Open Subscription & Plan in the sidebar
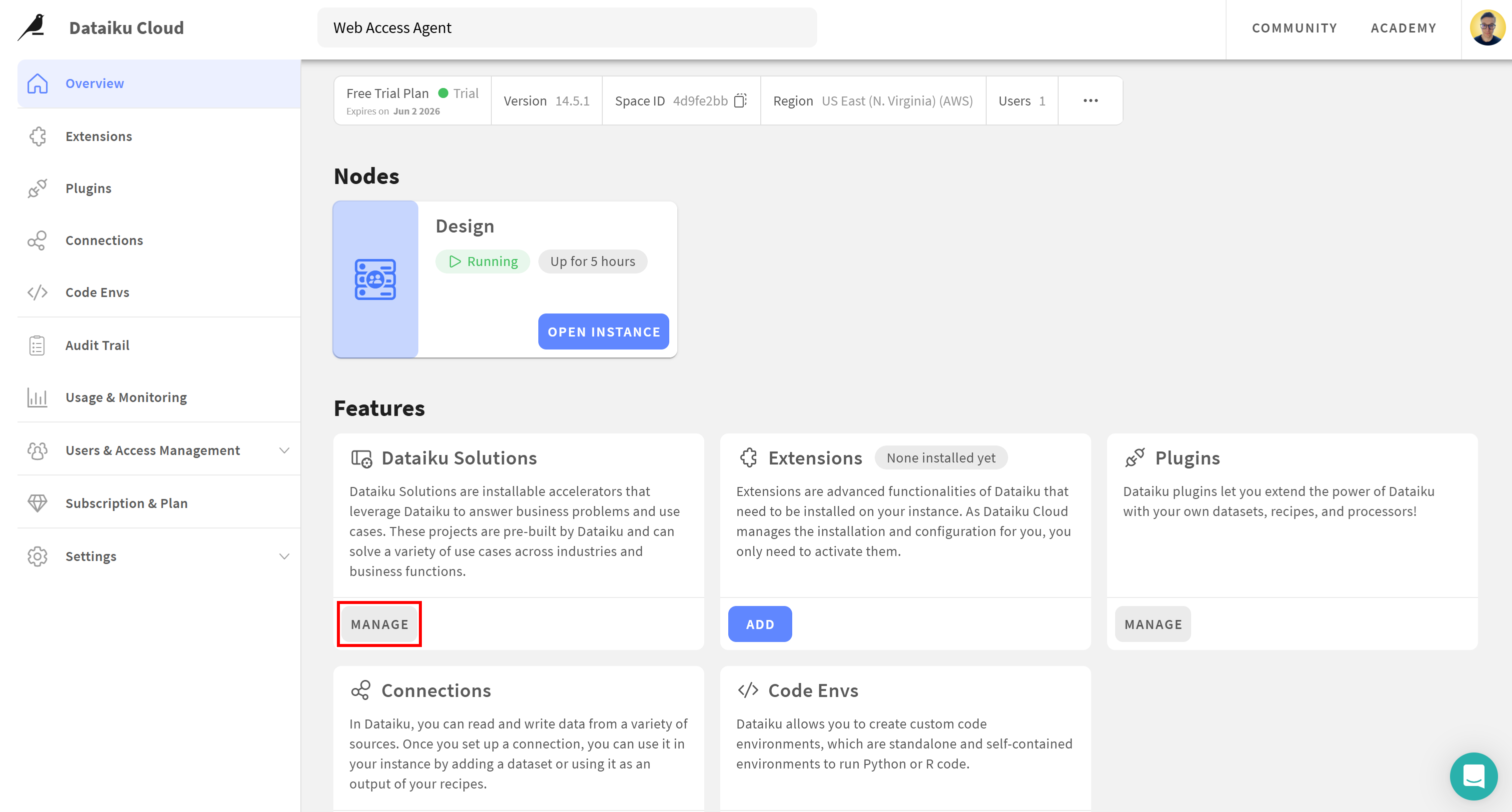Viewport: 1512px width, 812px height. click(159, 503)
